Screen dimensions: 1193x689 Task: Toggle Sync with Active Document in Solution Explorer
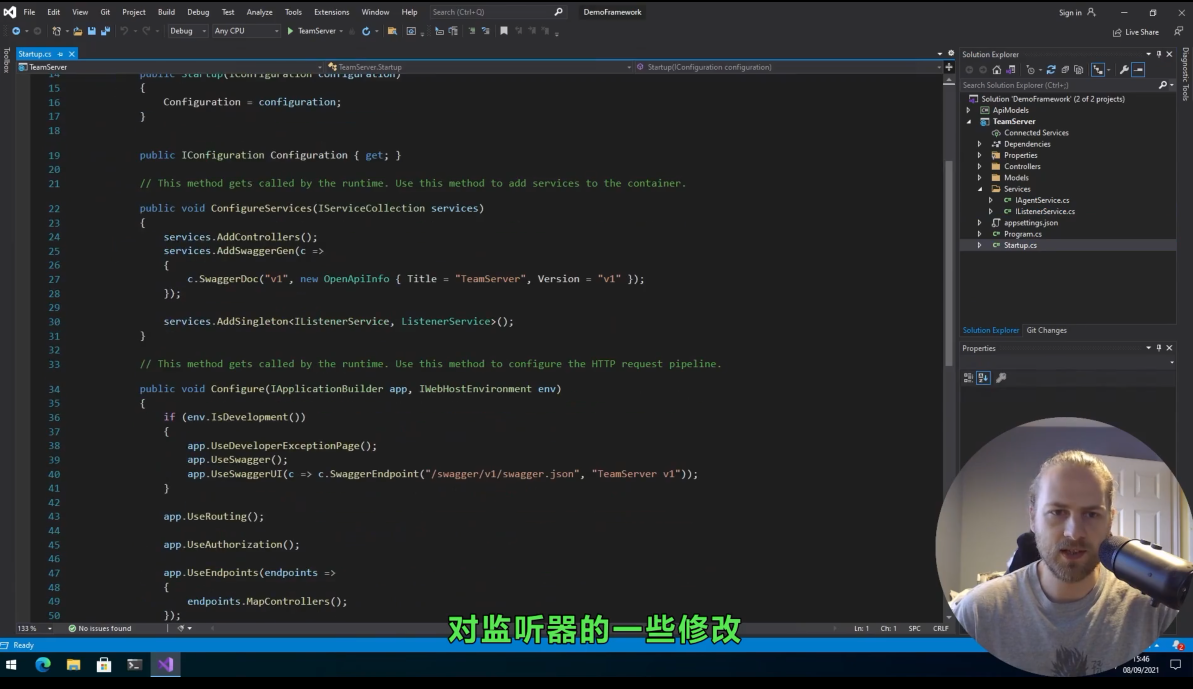[1099, 69]
